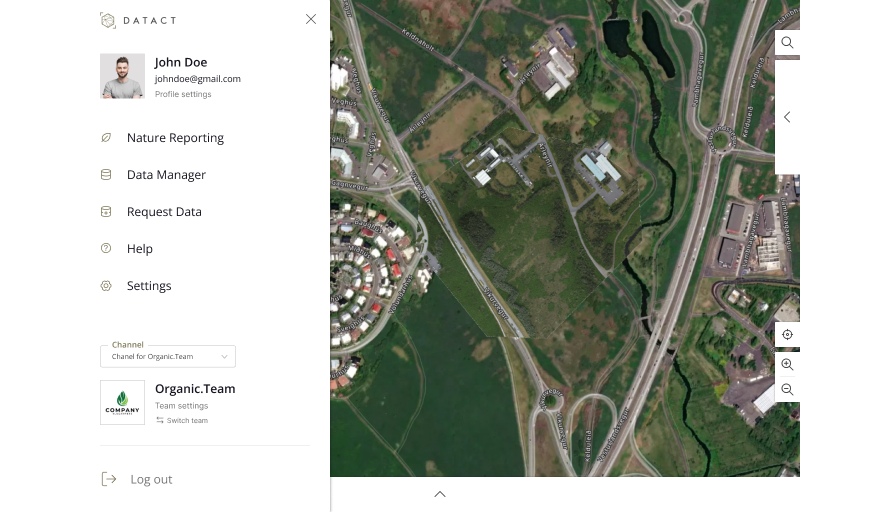Zoom out on the map
Screen dimensions: 880x512
[x=787, y=390]
